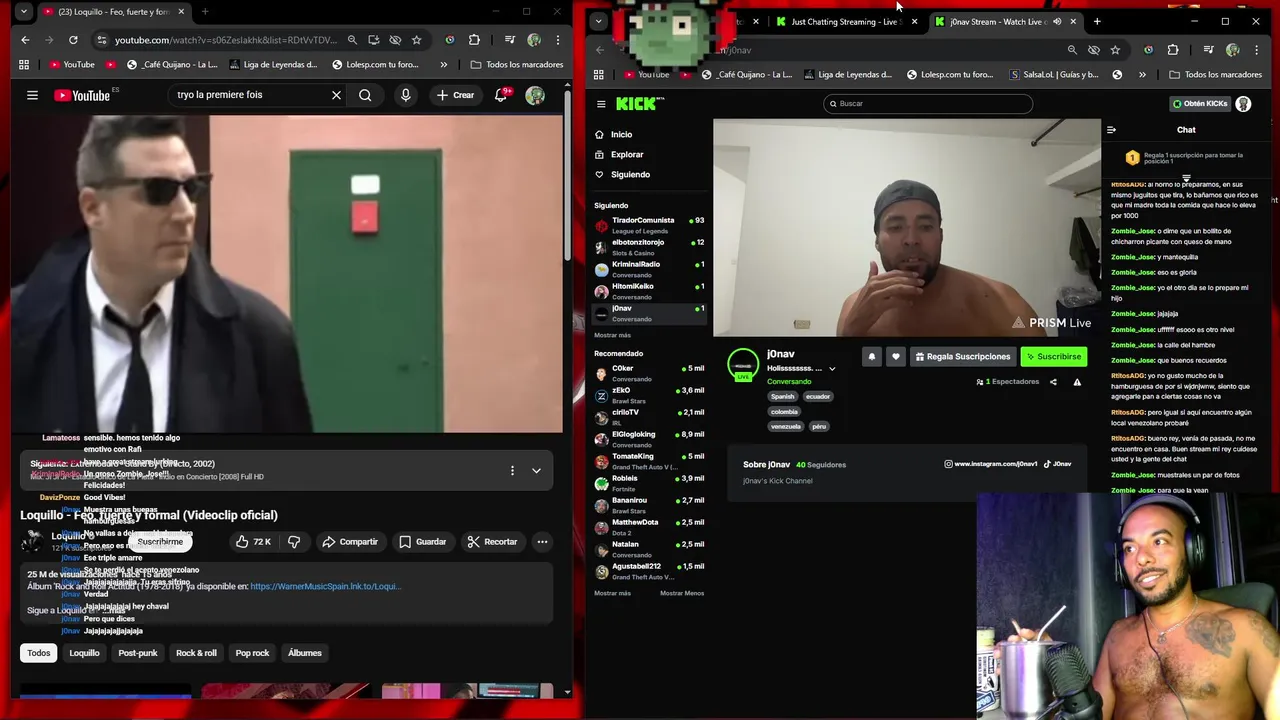Open media controls icon in Kick browser toolbar
Image resolution: width=1280 pixels, height=720 pixels.
pos(1208,50)
